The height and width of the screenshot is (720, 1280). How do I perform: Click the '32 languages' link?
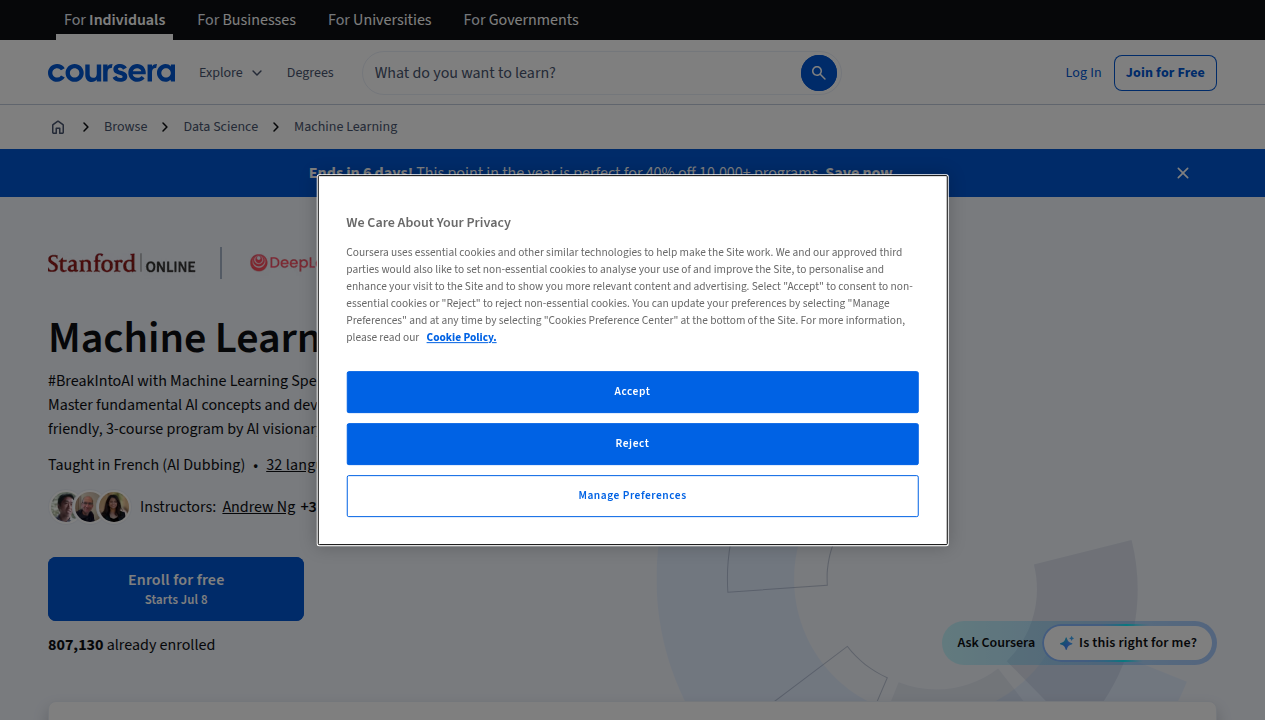pyautogui.click(x=291, y=465)
